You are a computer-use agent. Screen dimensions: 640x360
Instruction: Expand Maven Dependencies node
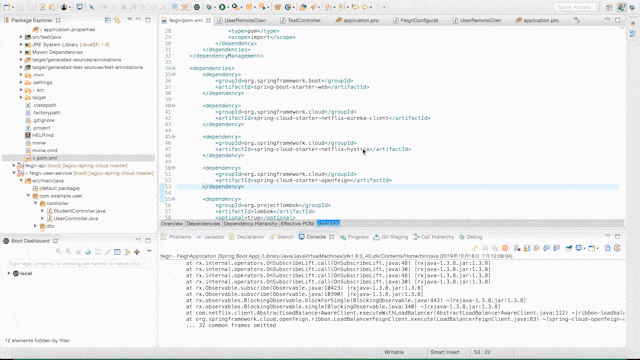[x=21, y=52]
